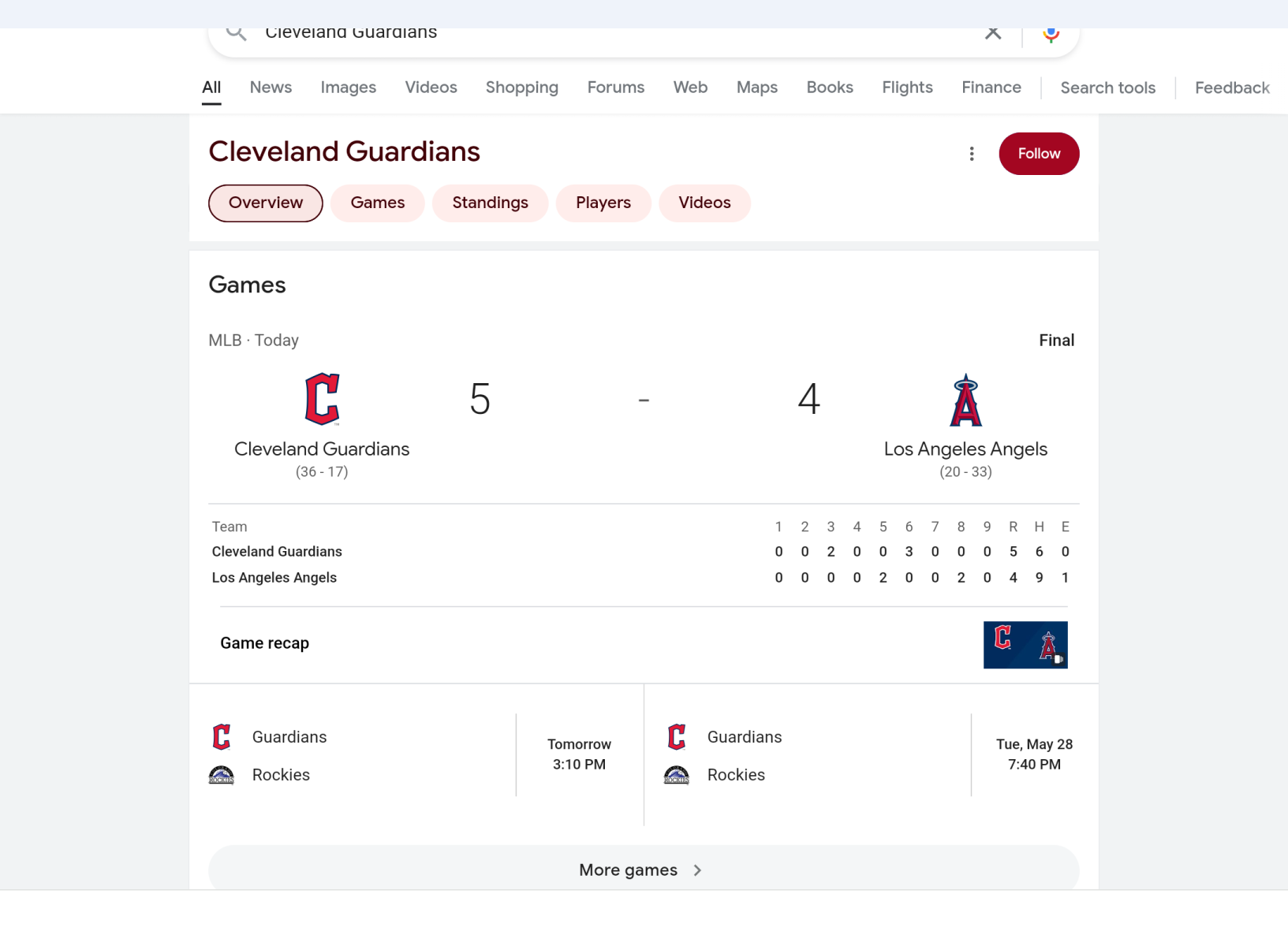Switch to the Players chip

point(603,203)
